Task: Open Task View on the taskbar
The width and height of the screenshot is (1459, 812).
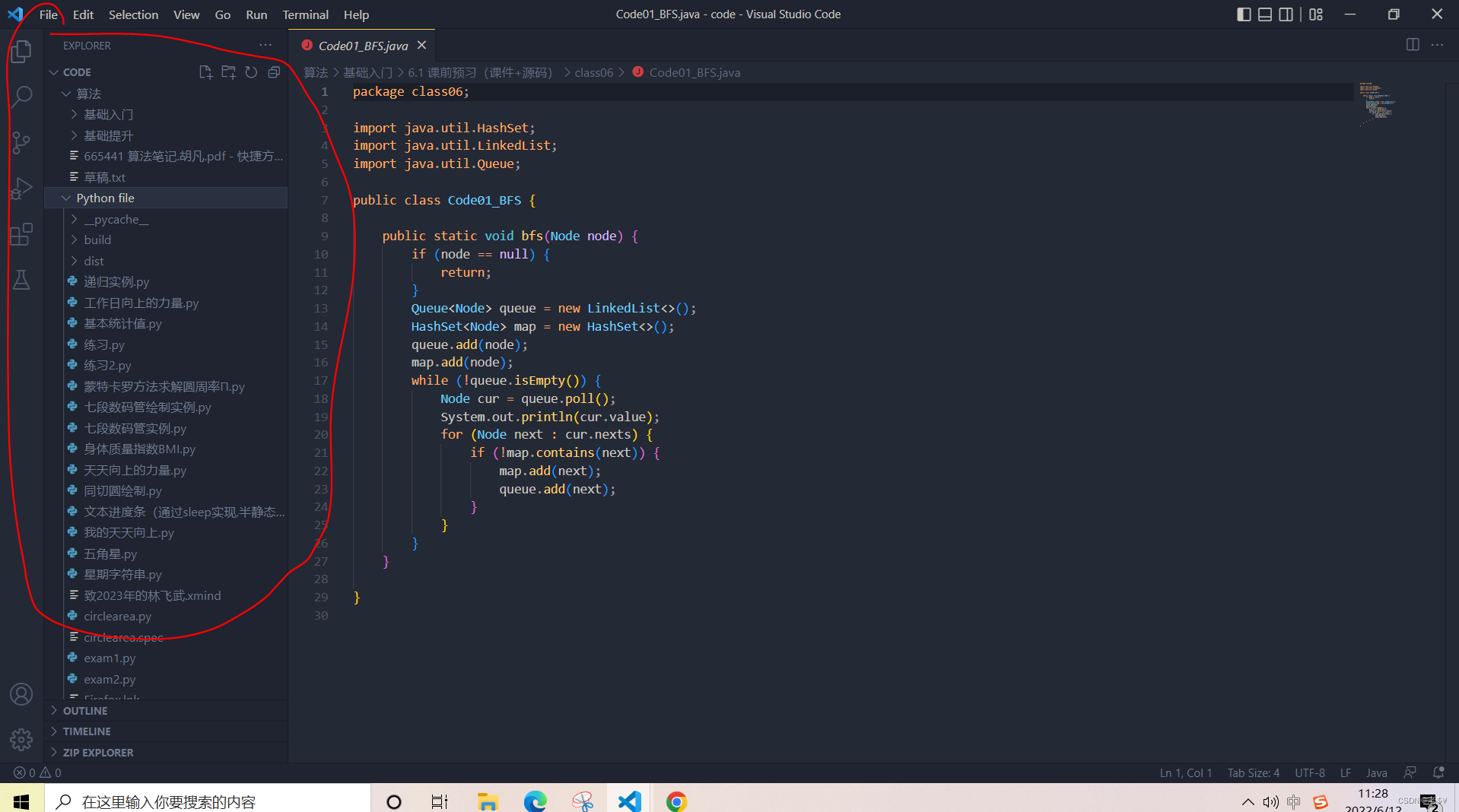Action: pos(440,801)
